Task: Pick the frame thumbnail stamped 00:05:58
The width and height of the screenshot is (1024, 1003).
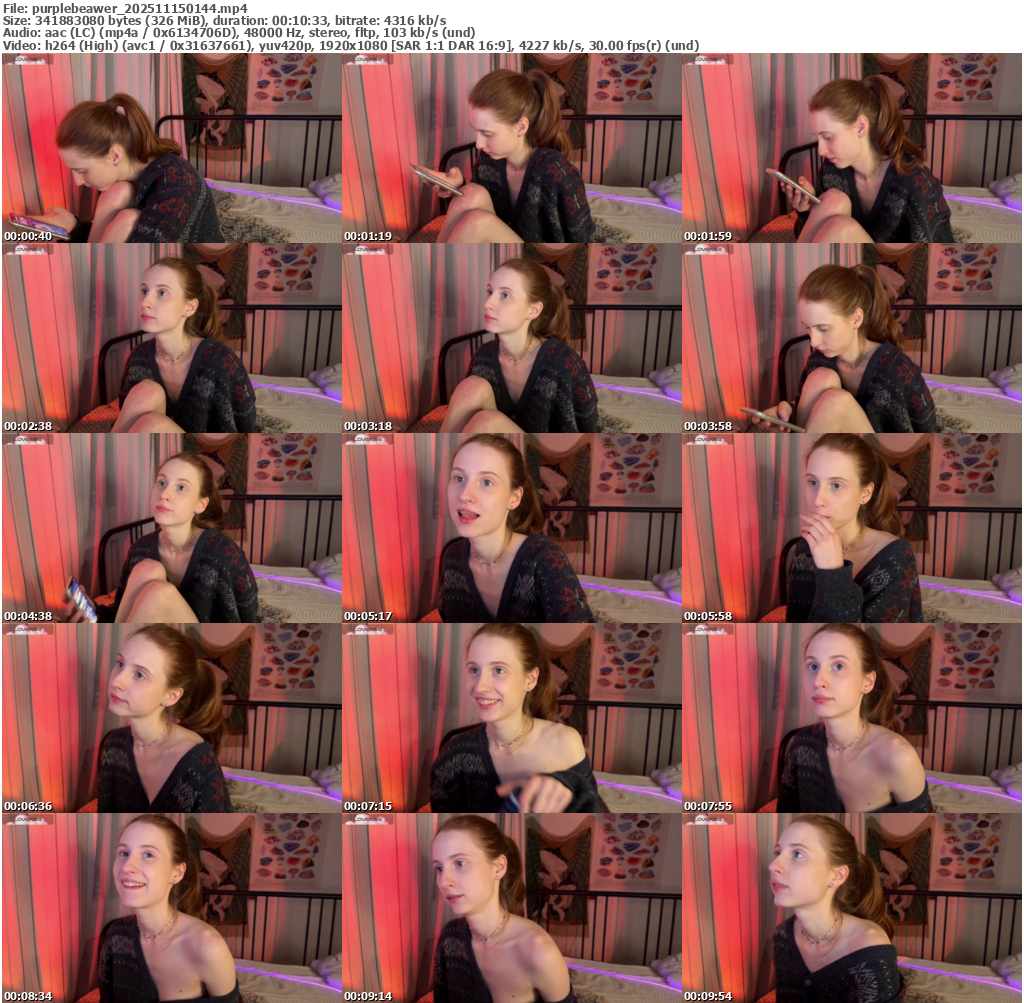Action: (852, 528)
